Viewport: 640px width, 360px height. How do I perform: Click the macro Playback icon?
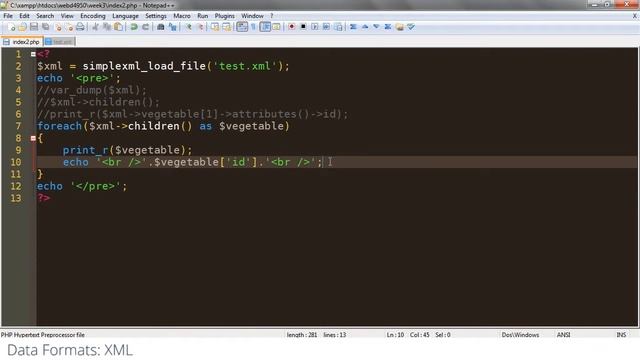point(315,27)
